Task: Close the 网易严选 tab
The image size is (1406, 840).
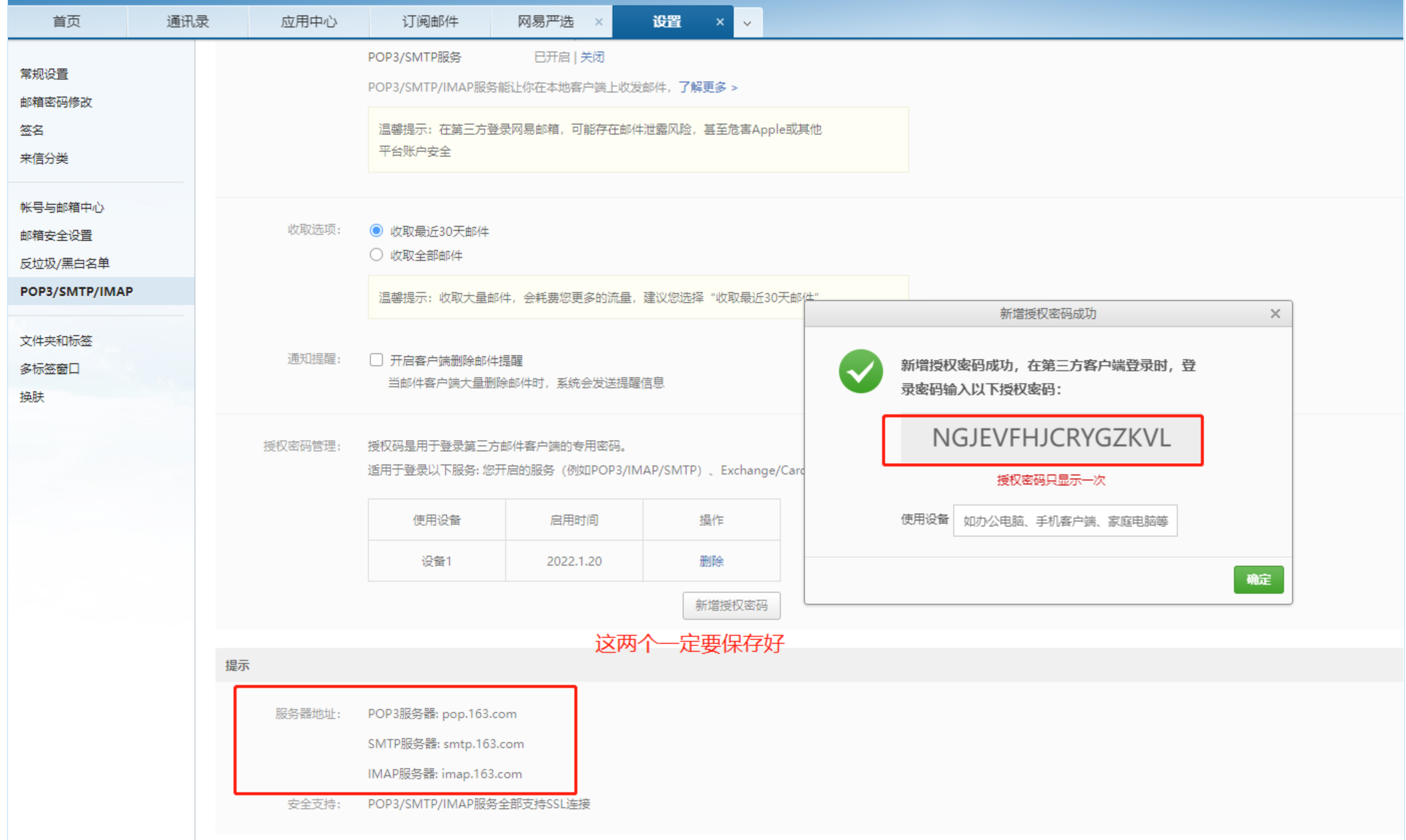Action: click(x=598, y=22)
